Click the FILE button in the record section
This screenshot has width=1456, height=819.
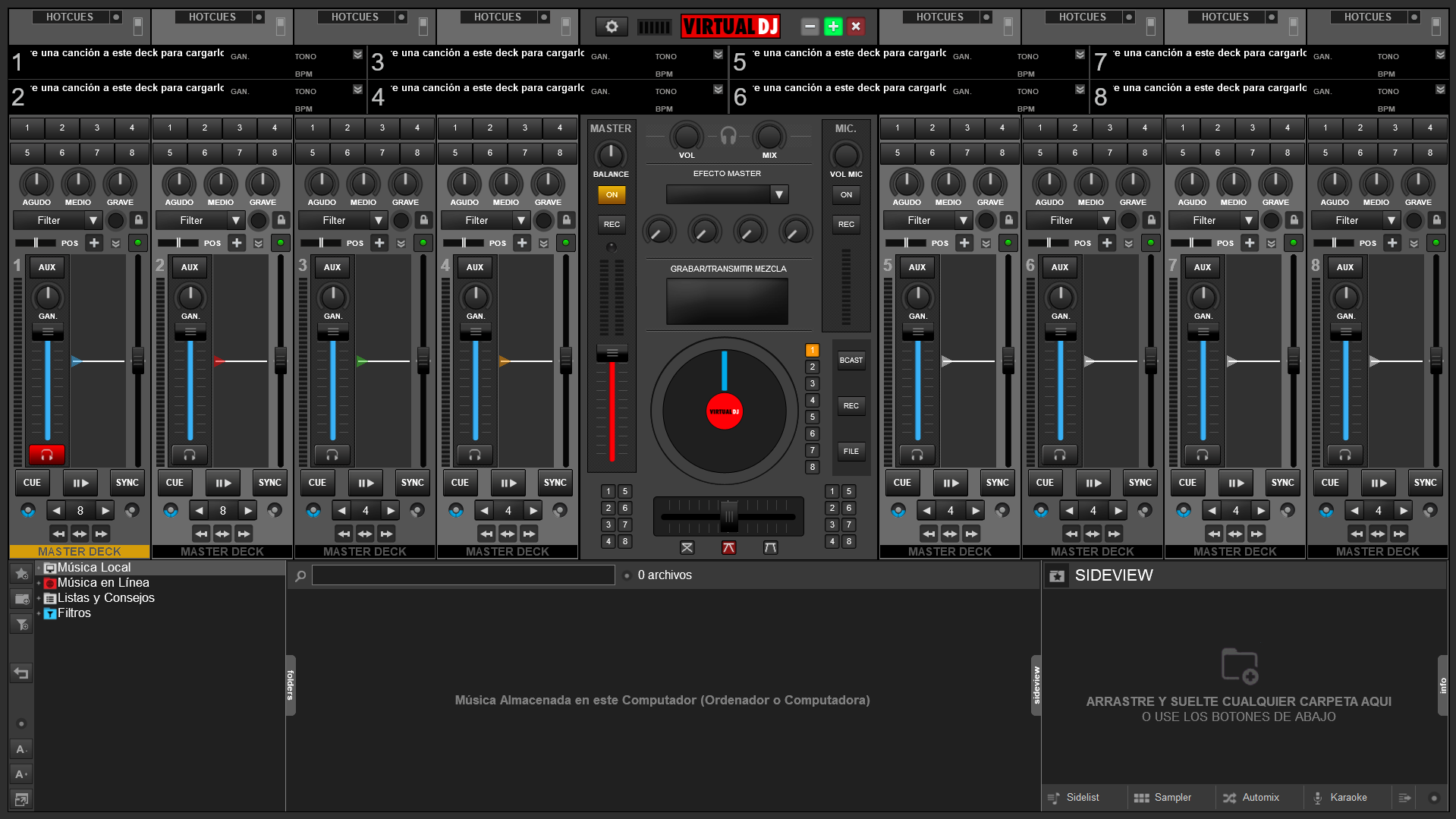tap(851, 452)
